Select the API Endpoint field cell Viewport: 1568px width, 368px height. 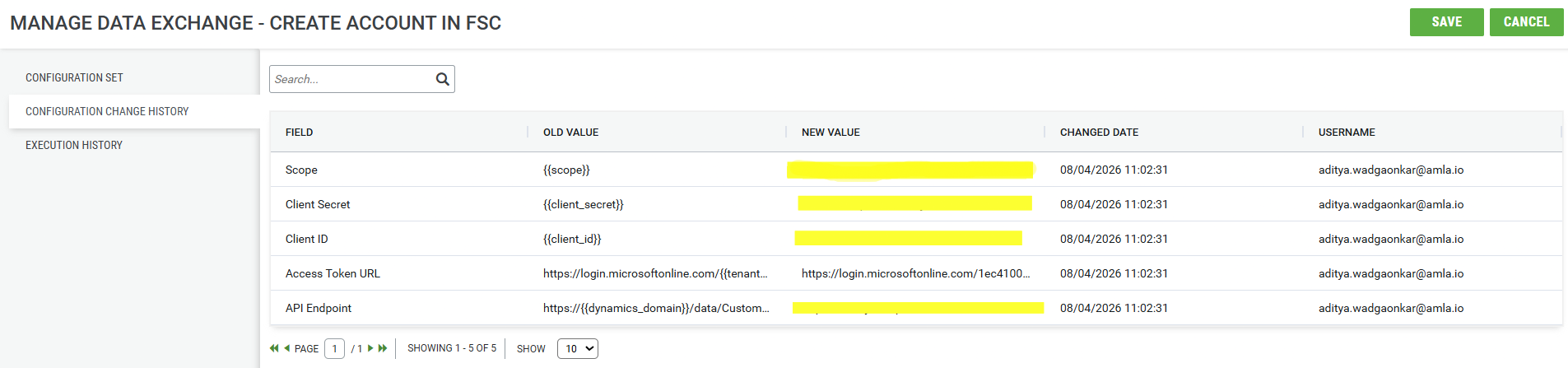[x=319, y=308]
